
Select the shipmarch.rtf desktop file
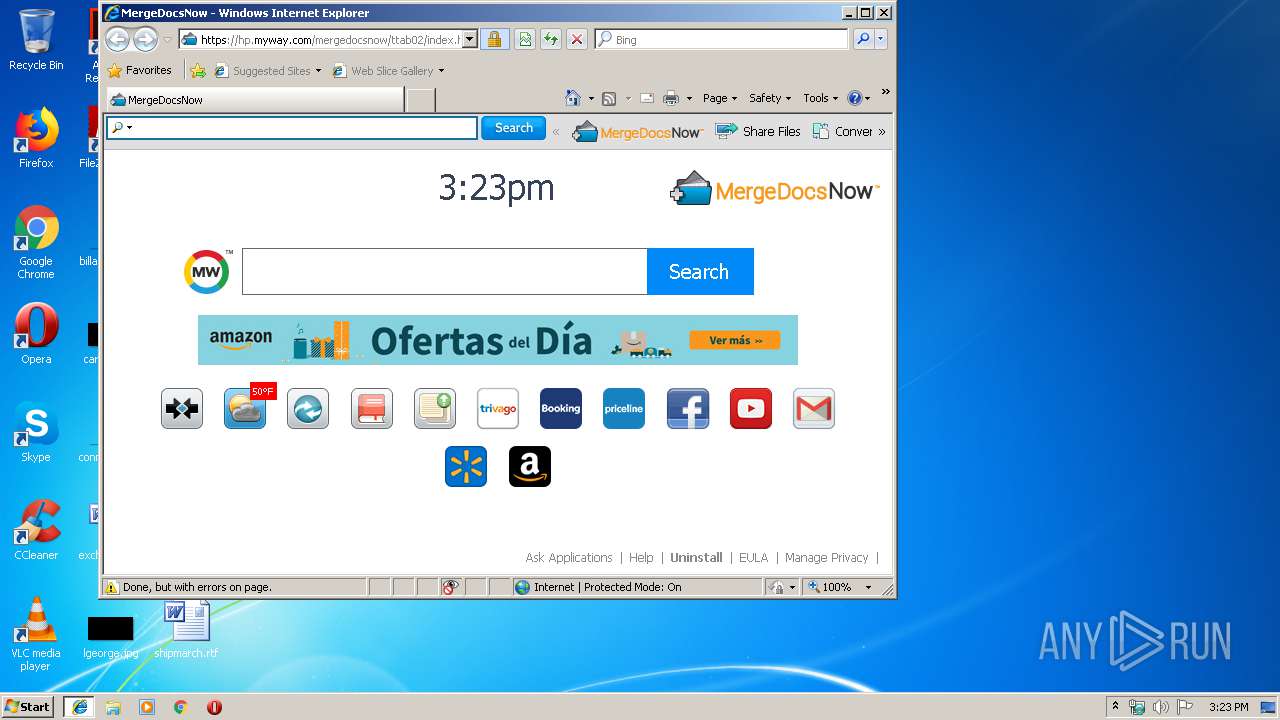click(x=186, y=630)
